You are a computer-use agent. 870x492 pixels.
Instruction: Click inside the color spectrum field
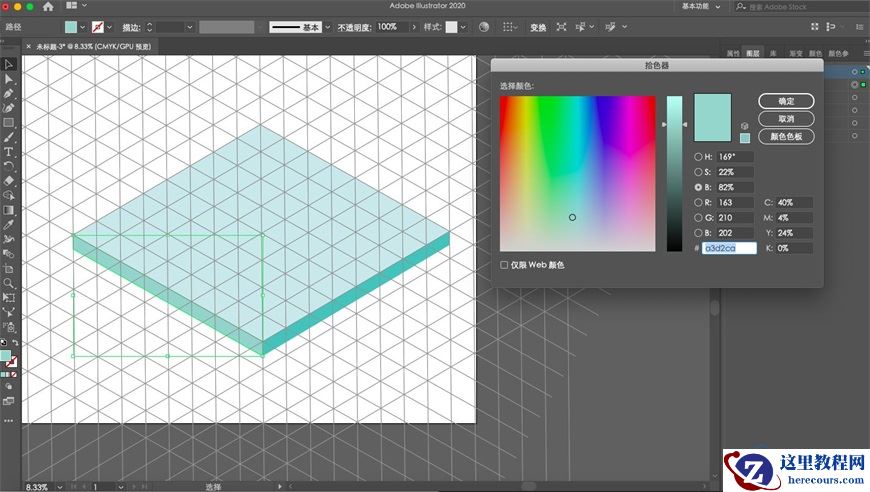point(578,174)
